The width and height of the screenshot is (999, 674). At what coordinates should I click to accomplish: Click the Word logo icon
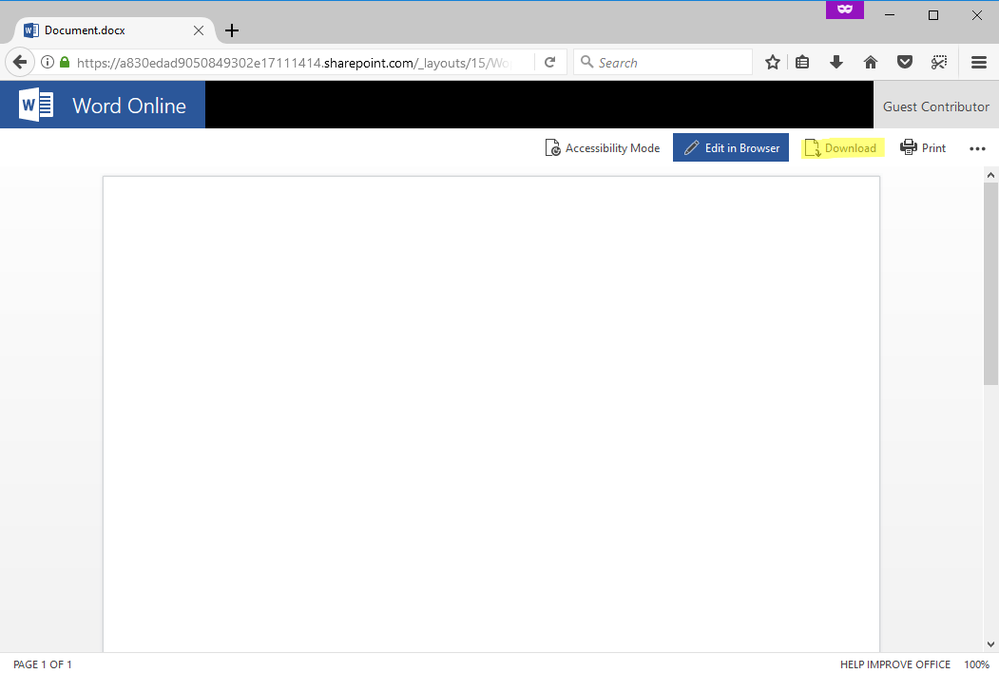(36, 105)
